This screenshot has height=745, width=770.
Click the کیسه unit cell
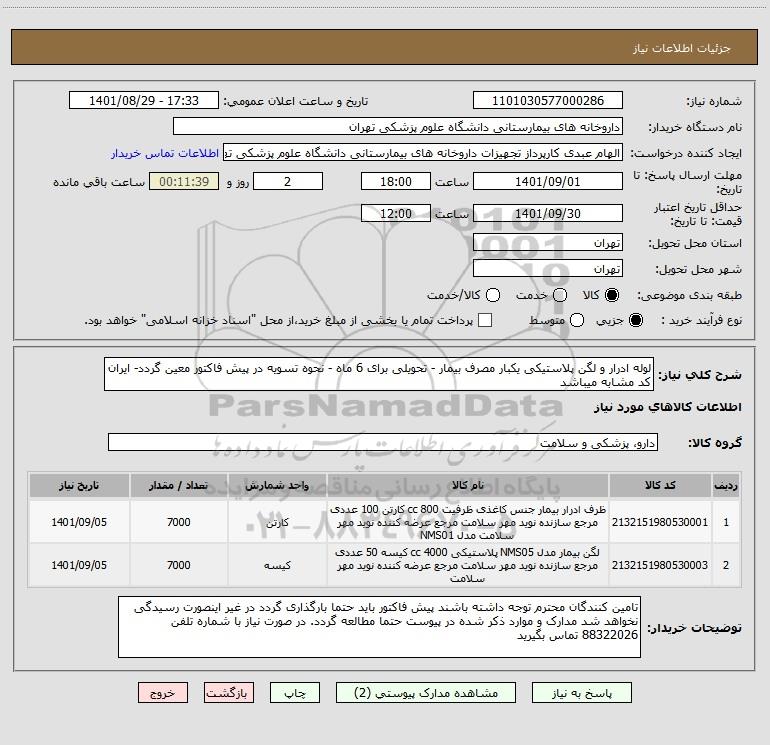click(x=277, y=566)
